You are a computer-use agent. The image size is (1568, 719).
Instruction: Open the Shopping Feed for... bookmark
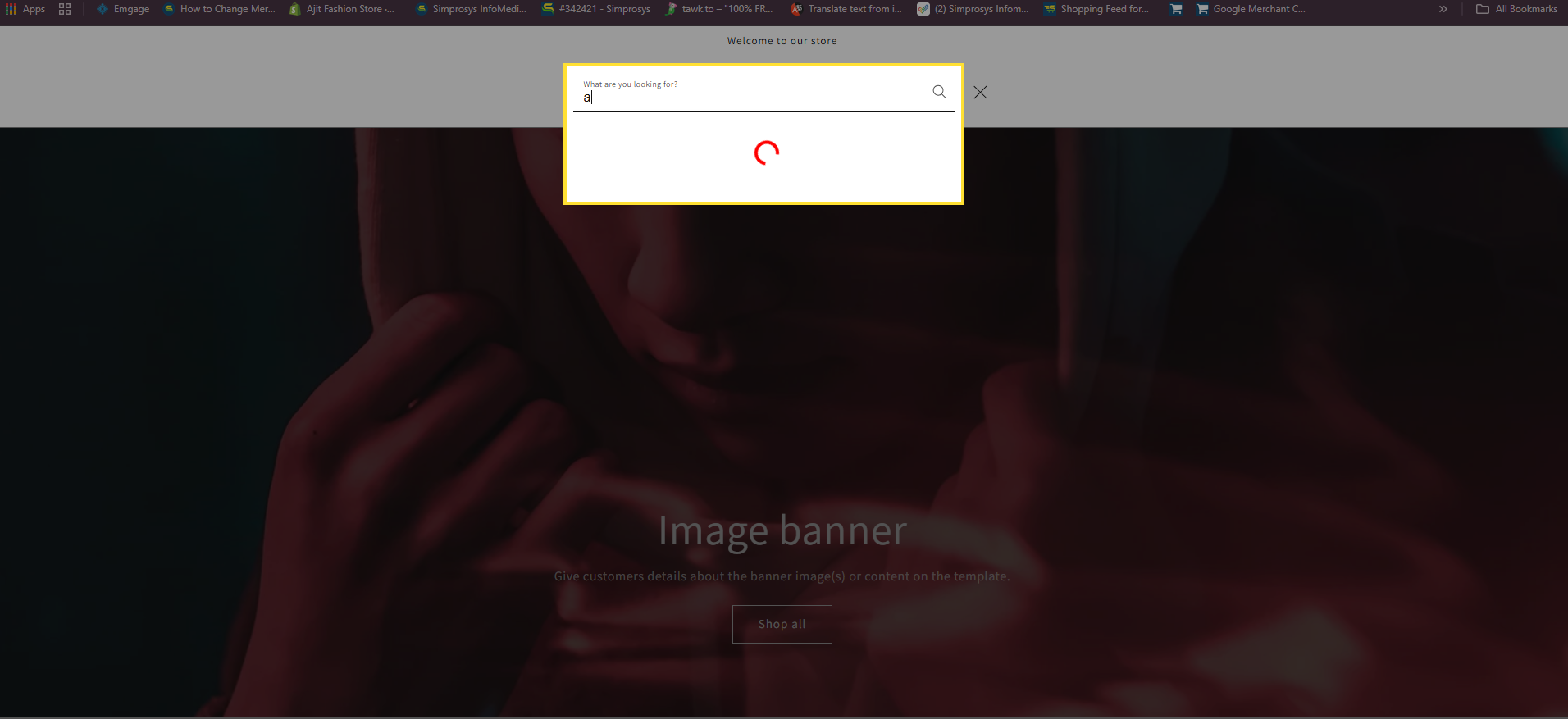tap(1096, 9)
